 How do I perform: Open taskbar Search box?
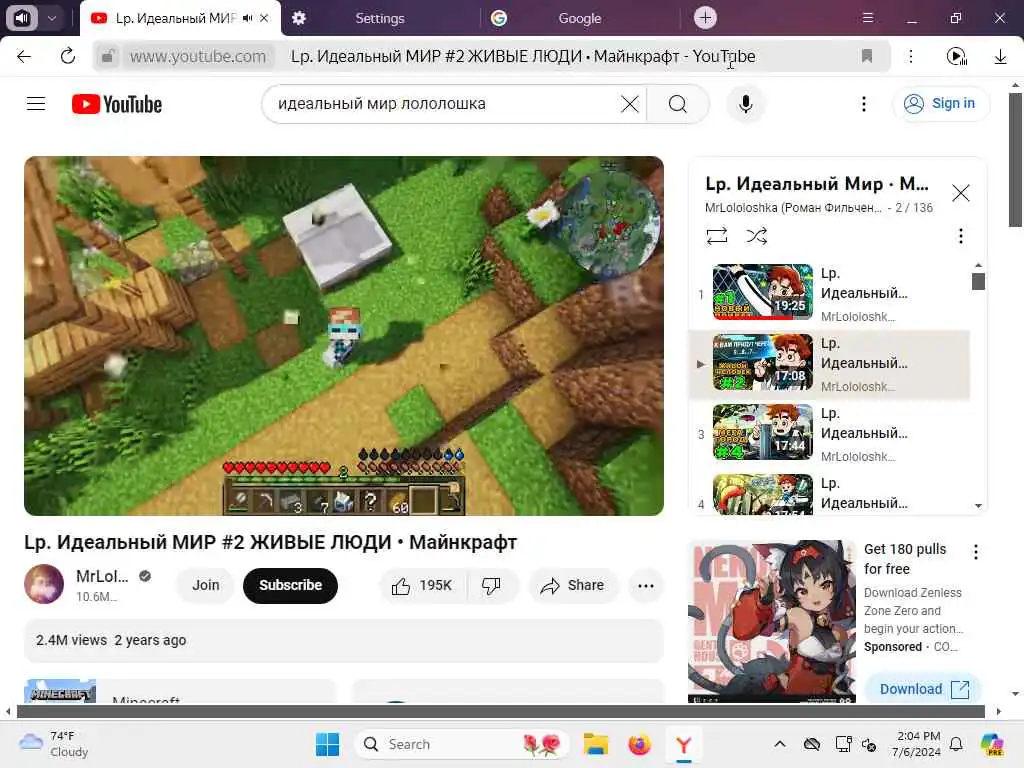pos(462,744)
